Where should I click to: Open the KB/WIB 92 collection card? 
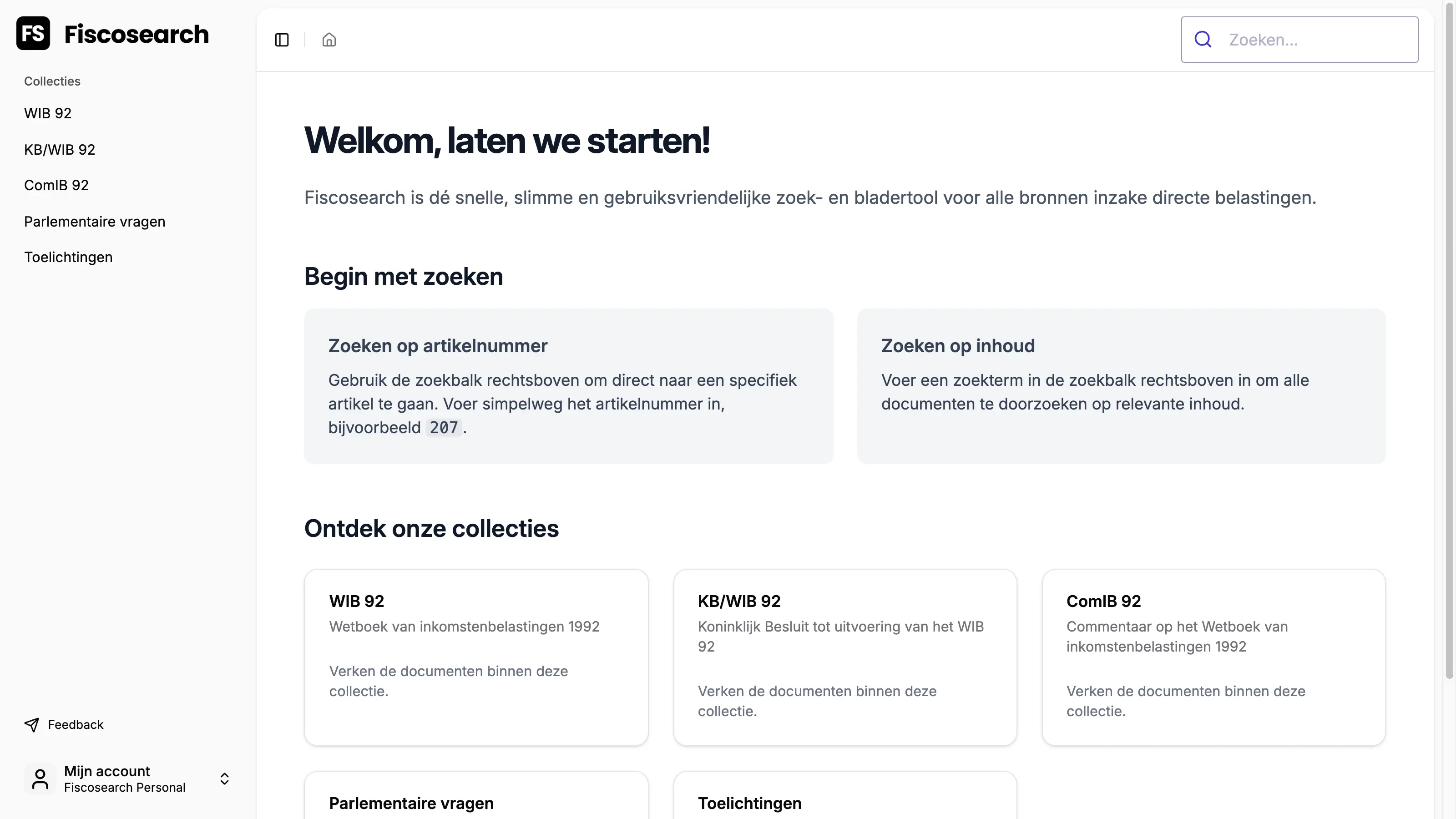[844, 656]
